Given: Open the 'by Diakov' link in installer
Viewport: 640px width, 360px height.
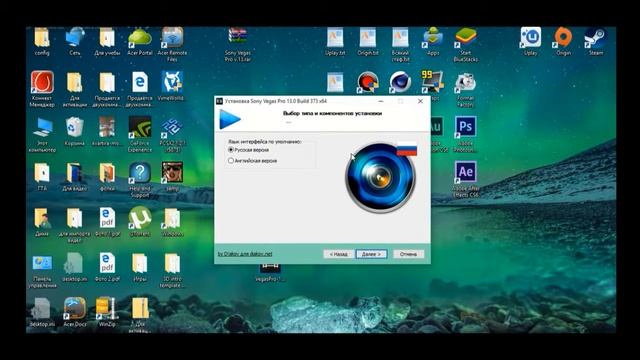Looking at the screenshot, I should pos(244,254).
